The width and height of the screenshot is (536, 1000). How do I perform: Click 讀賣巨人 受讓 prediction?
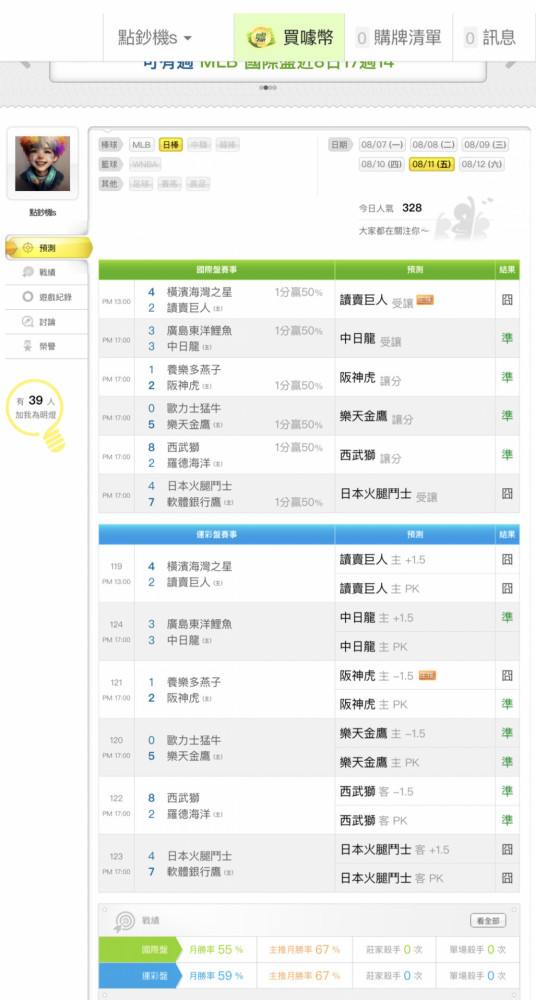pyautogui.click(x=376, y=300)
